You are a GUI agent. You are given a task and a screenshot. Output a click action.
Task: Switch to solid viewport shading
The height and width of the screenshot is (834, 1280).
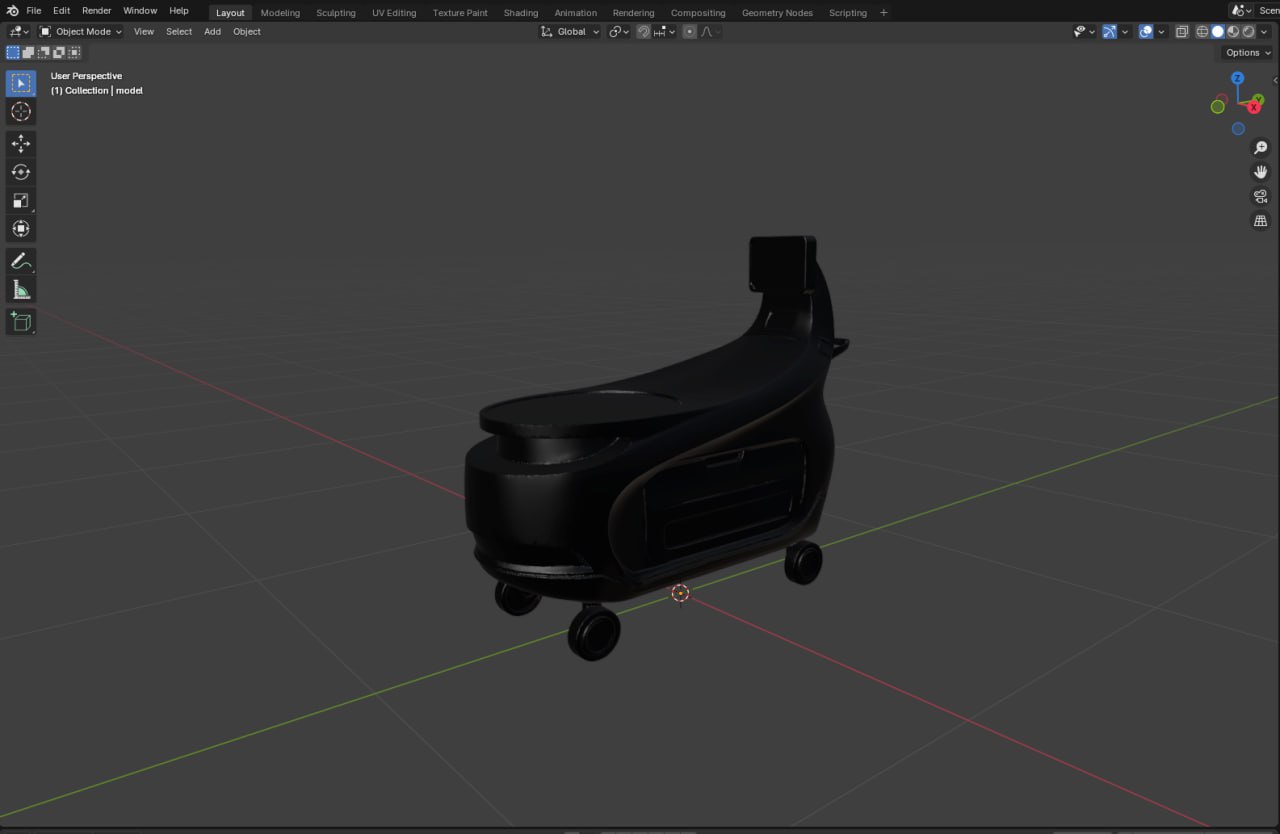pos(1218,31)
